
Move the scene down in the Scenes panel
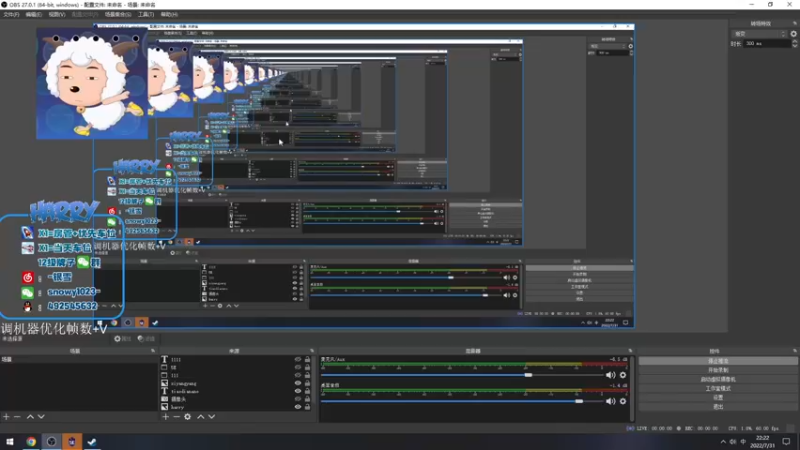41,417
